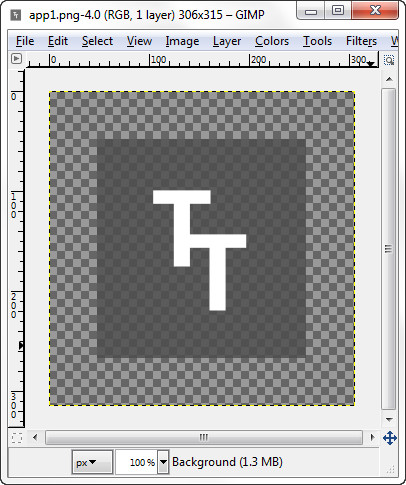Open the px unit dropdown
This screenshot has width=406, height=485.
pos(92,462)
